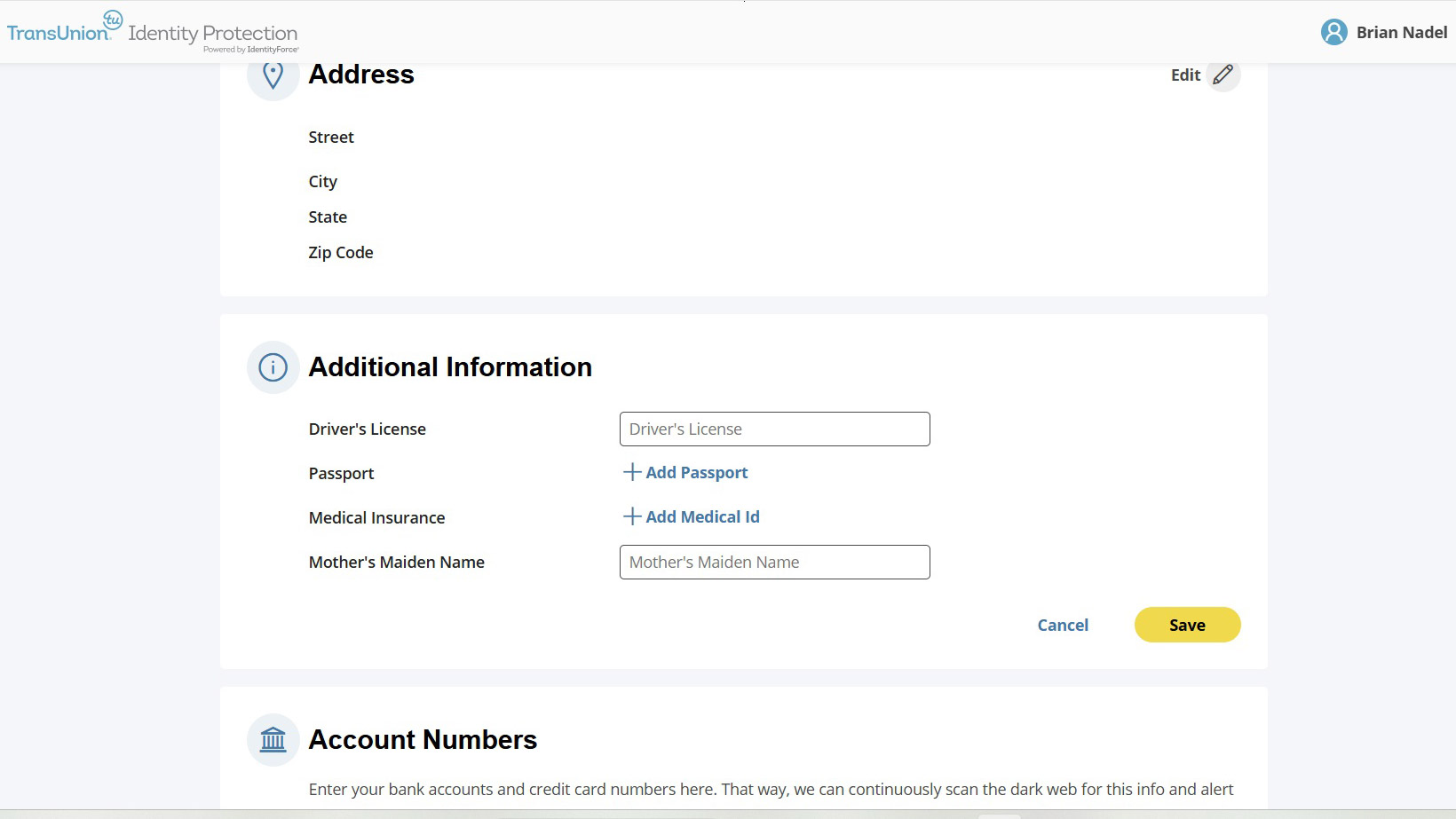Click the Account Numbers heading
This screenshot has height=819, width=1456.
point(423,739)
